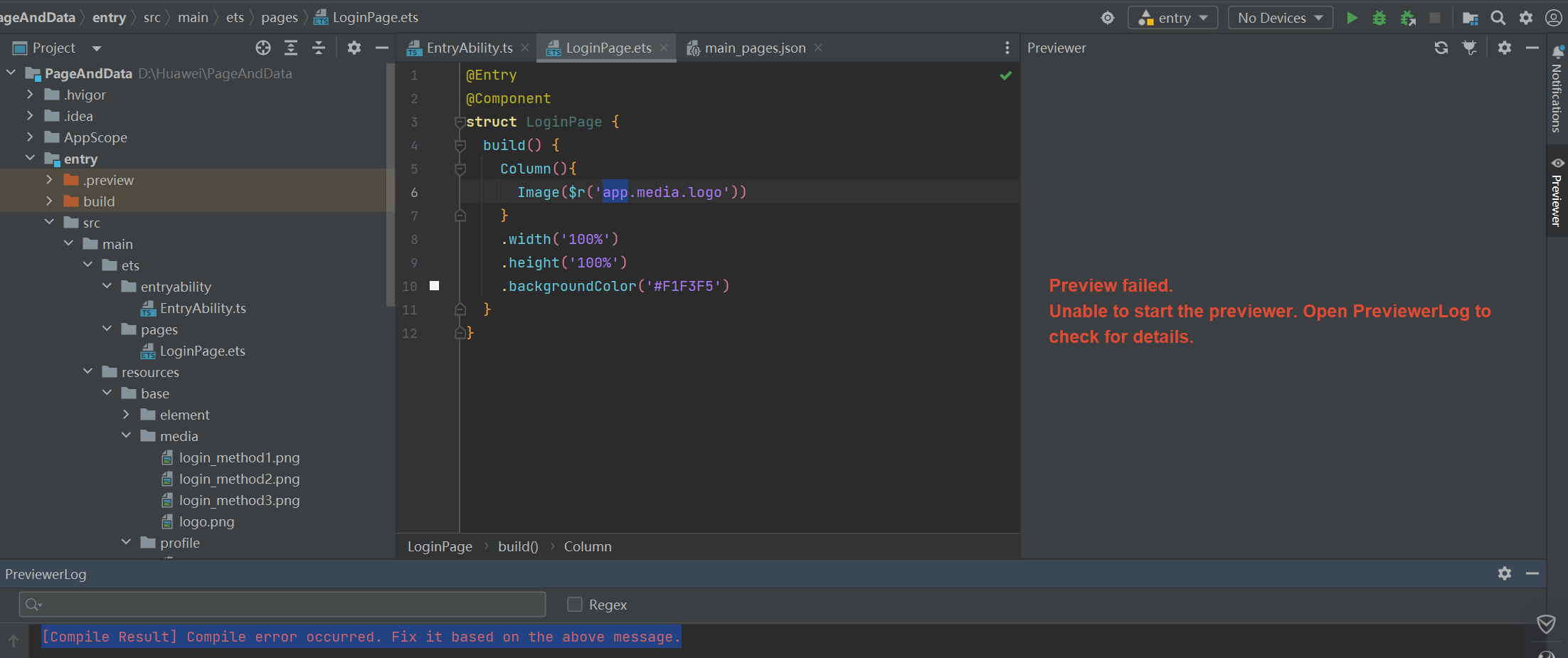Click src in the top navigation path
The image size is (1568, 658).
(x=152, y=18)
